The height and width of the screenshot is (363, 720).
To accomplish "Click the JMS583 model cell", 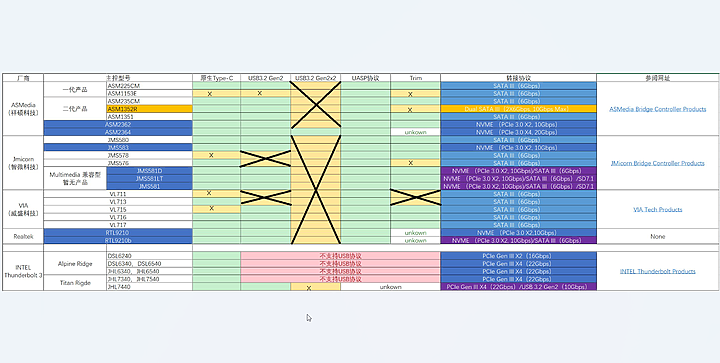I will click(118, 147).
